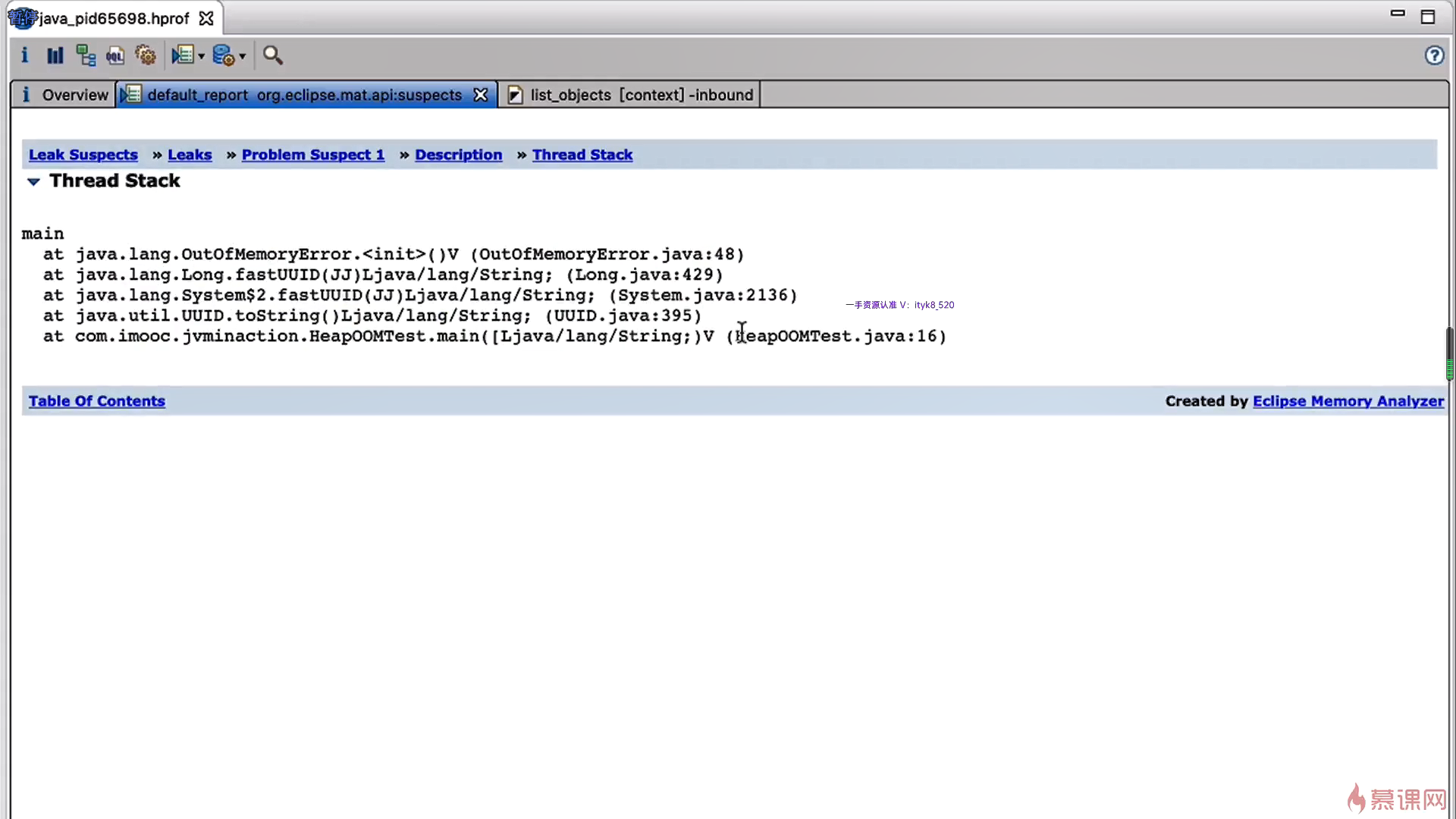Close the default_report suspects tab
The width and height of the screenshot is (1456, 819).
(480, 95)
